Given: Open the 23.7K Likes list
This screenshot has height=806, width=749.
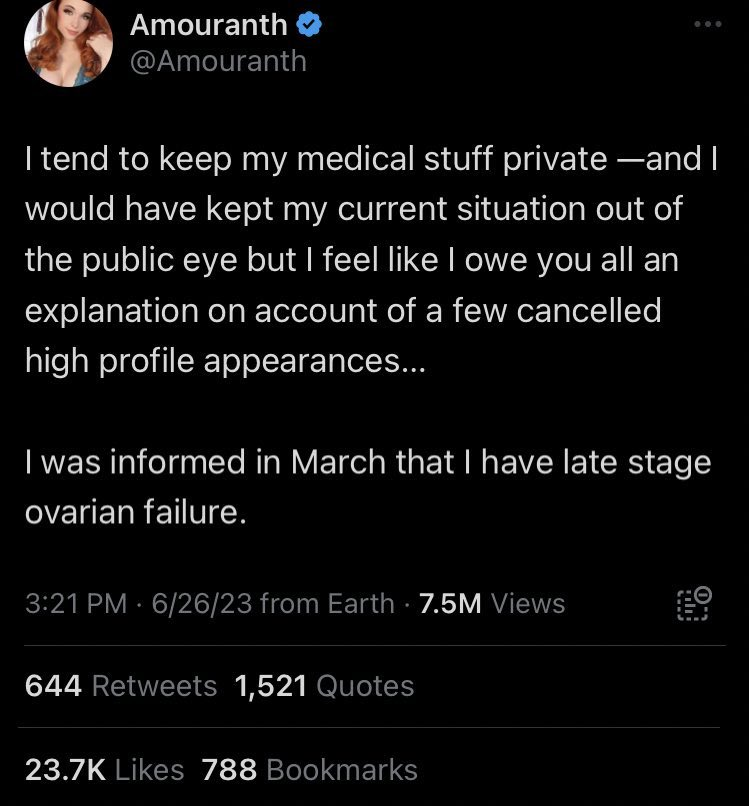Looking at the screenshot, I should 104,769.
